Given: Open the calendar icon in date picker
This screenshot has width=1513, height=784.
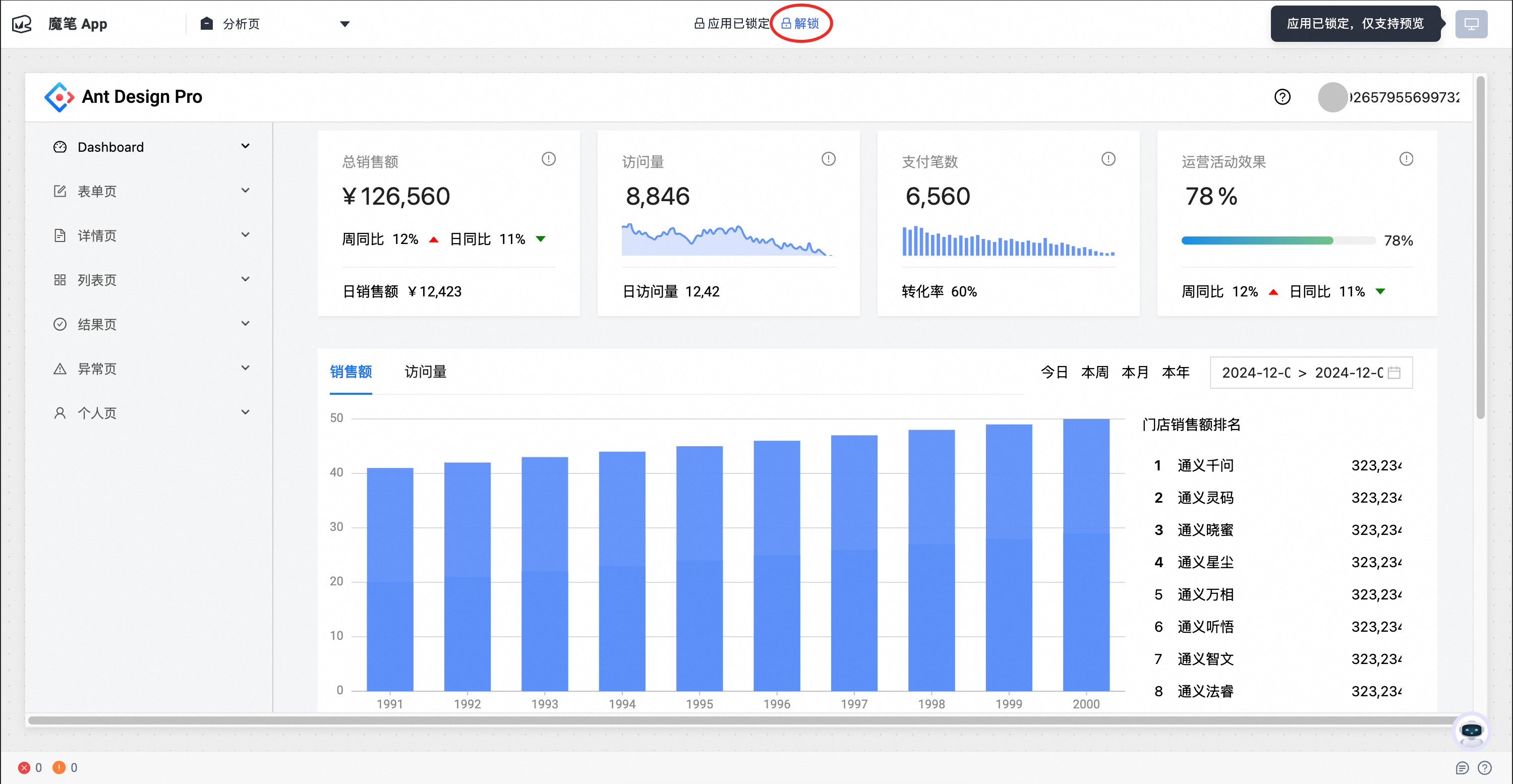Looking at the screenshot, I should point(1394,373).
